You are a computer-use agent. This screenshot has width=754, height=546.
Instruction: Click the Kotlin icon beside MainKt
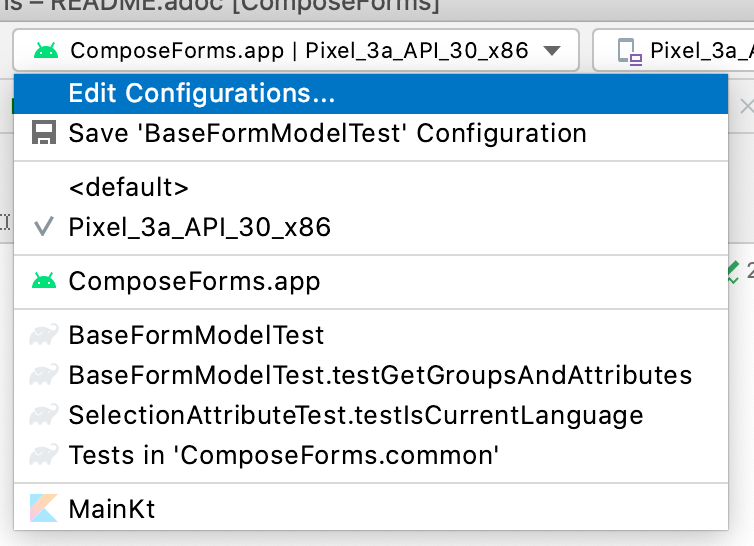coord(44,508)
